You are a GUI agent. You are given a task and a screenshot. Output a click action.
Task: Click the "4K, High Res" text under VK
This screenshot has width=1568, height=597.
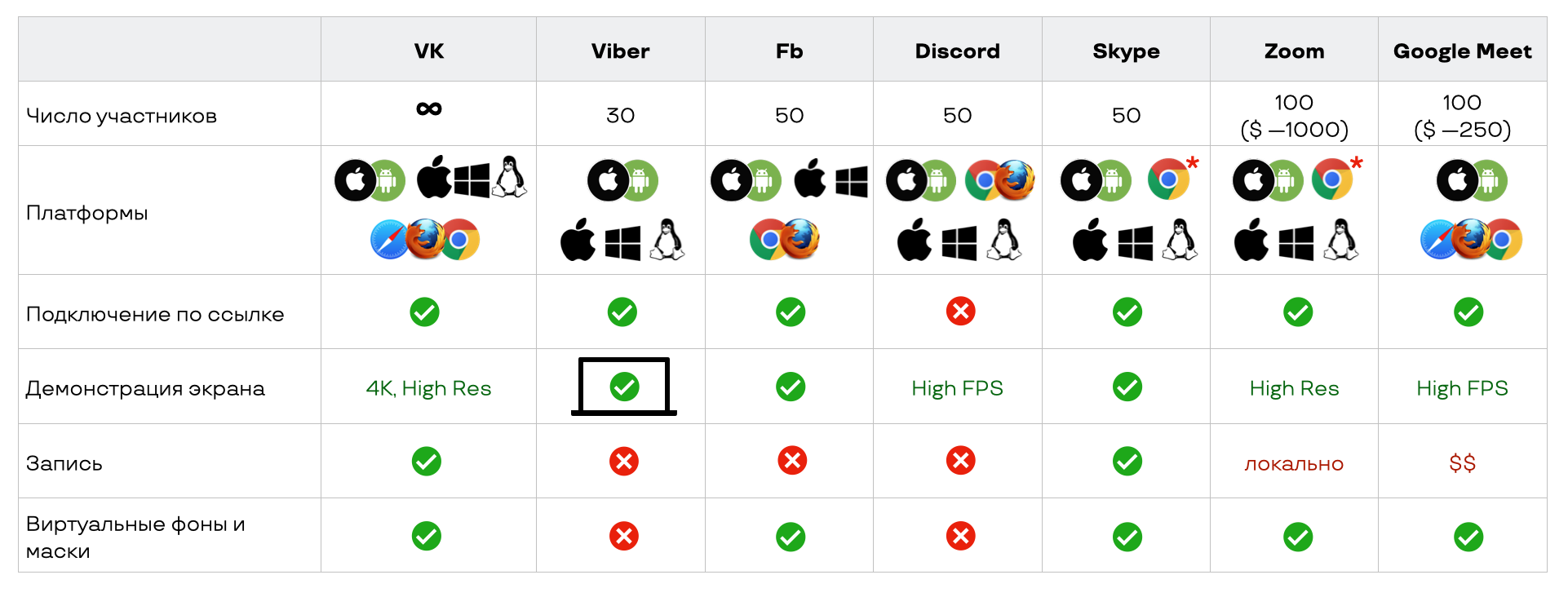pos(428,388)
